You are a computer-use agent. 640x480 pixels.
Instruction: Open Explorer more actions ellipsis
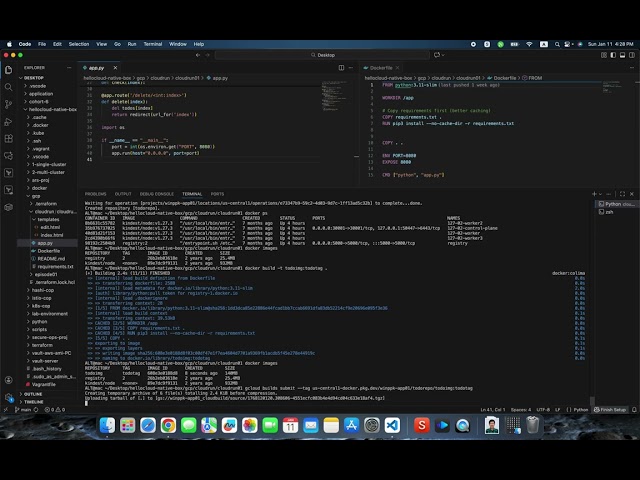69,68
